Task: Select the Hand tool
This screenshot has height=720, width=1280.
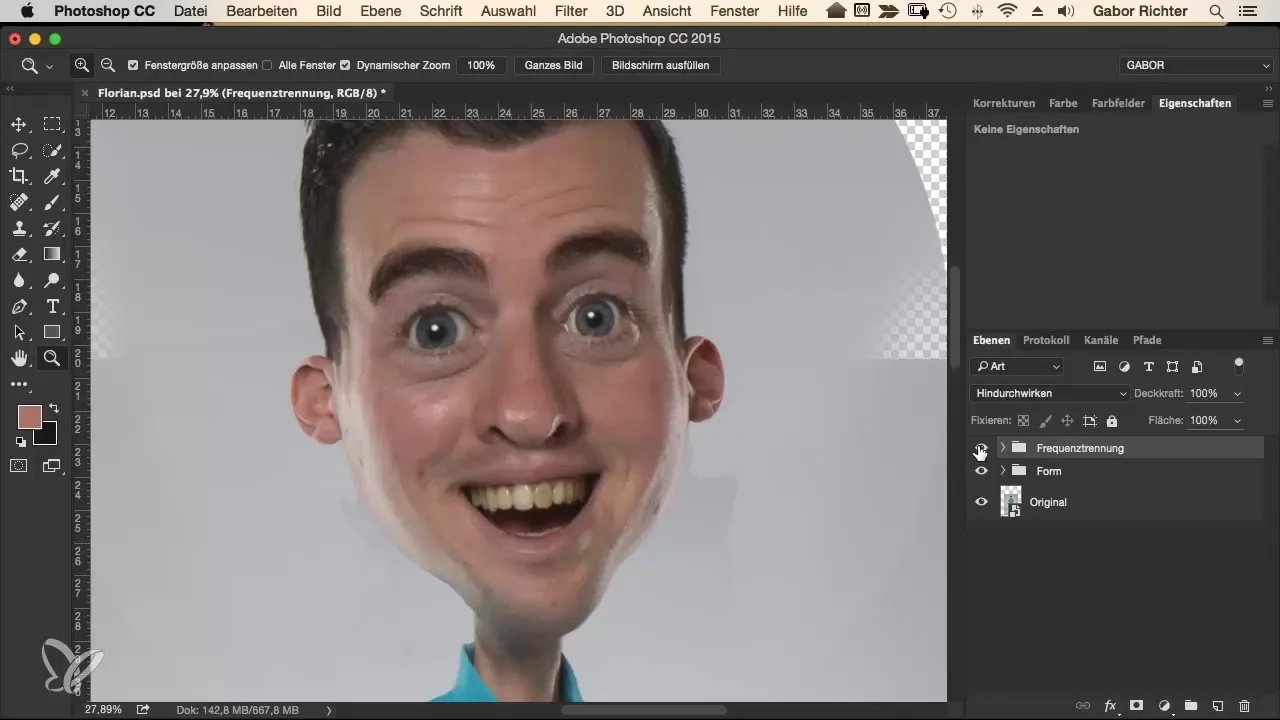Action: tap(18, 359)
